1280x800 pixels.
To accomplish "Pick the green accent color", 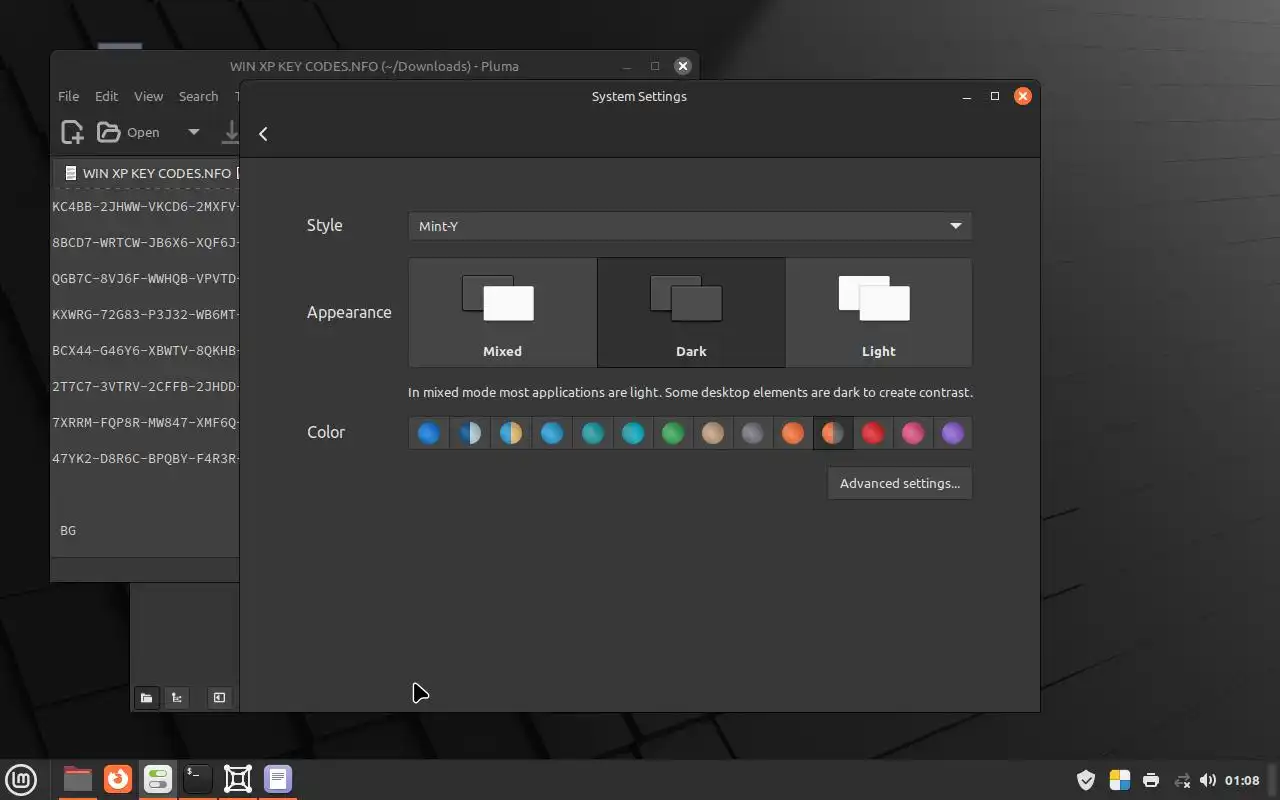I will 673,433.
